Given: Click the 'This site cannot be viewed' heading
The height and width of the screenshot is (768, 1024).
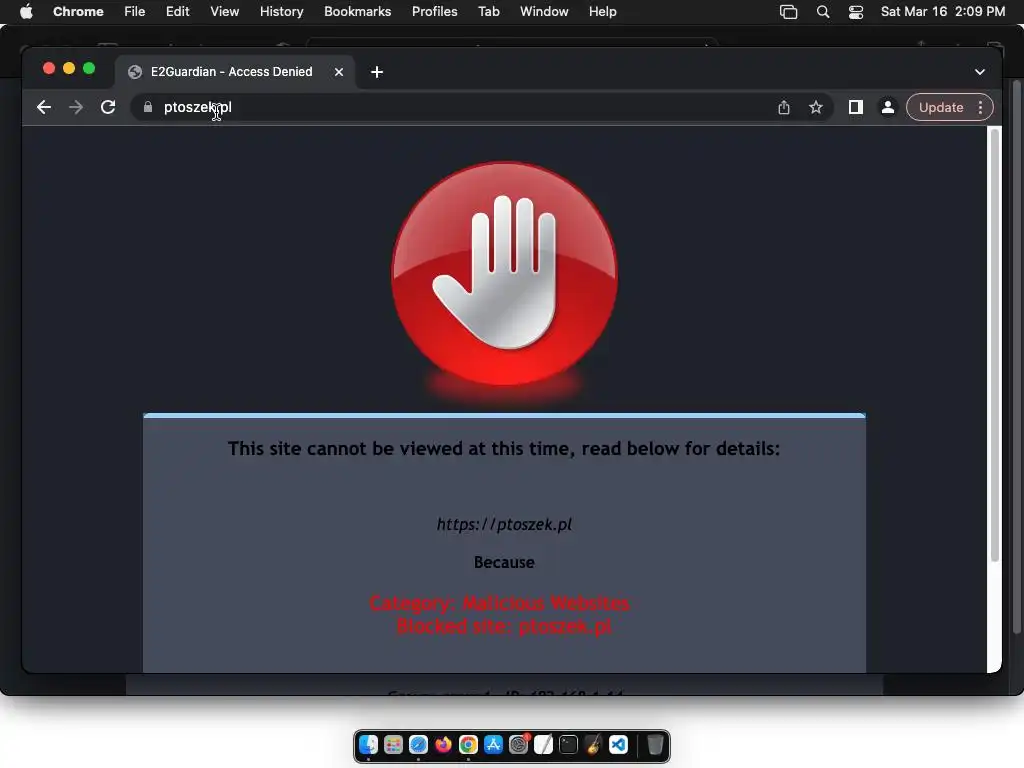Looking at the screenshot, I should [504, 449].
